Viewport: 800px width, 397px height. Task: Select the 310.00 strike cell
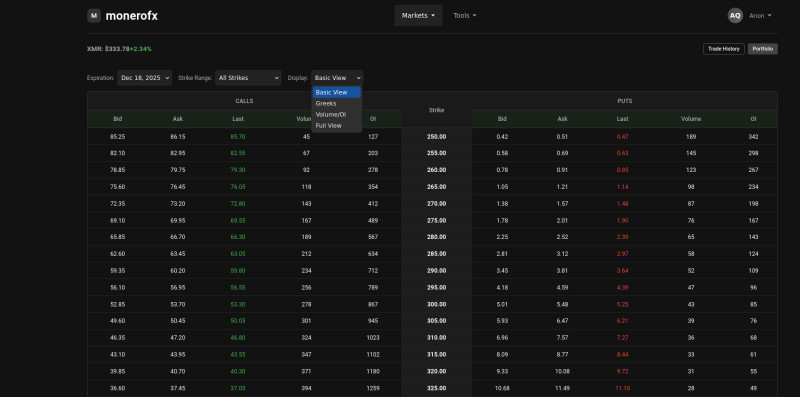point(437,338)
